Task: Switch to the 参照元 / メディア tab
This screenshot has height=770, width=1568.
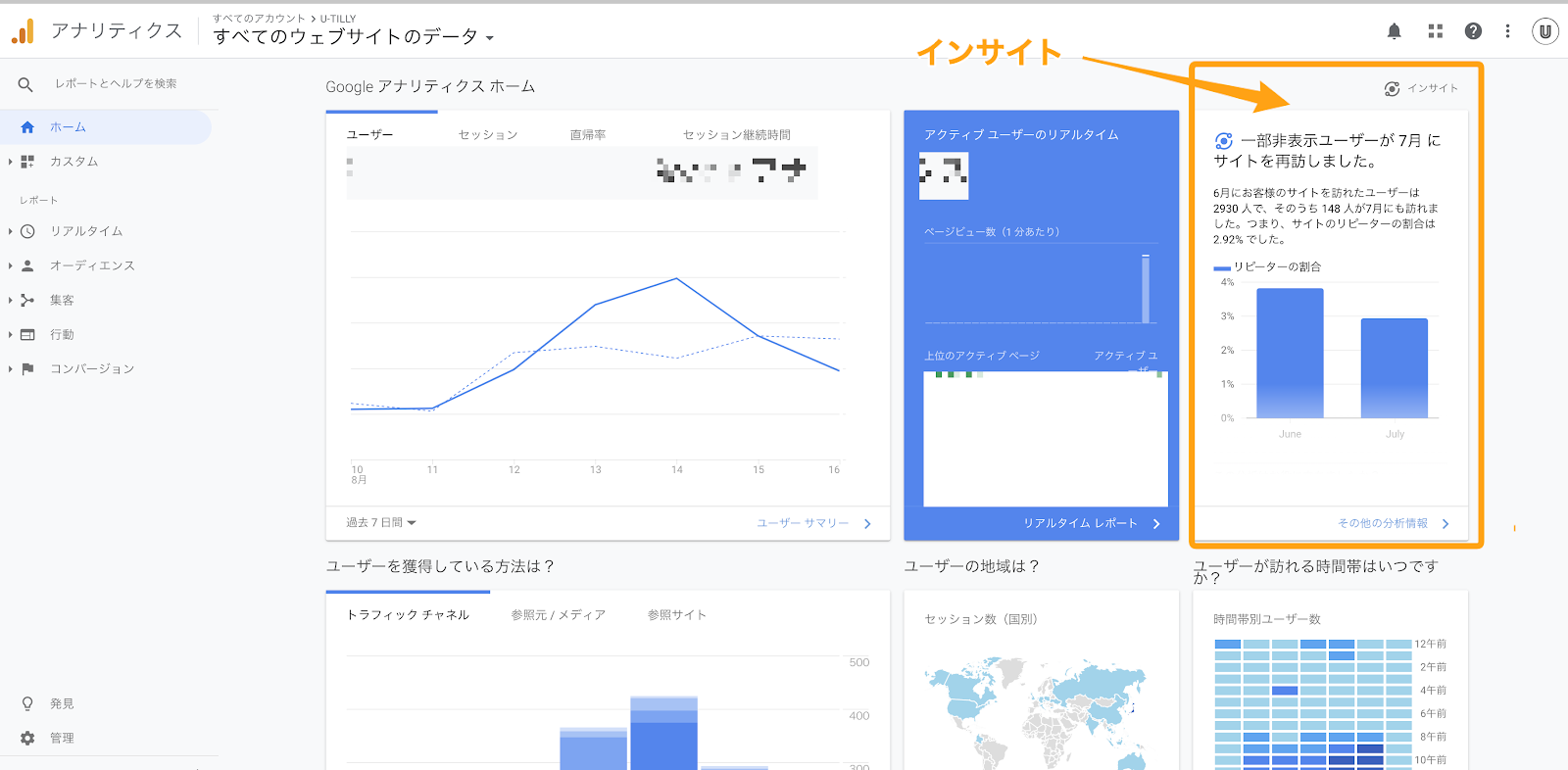Action: (x=559, y=615)
